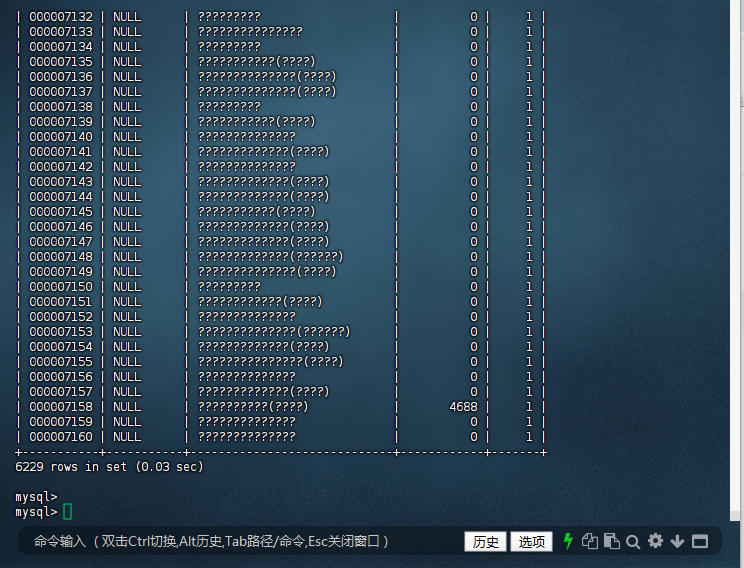
Task: Click the question-mark string in row 000007150
Action: (x=229, y=287)
